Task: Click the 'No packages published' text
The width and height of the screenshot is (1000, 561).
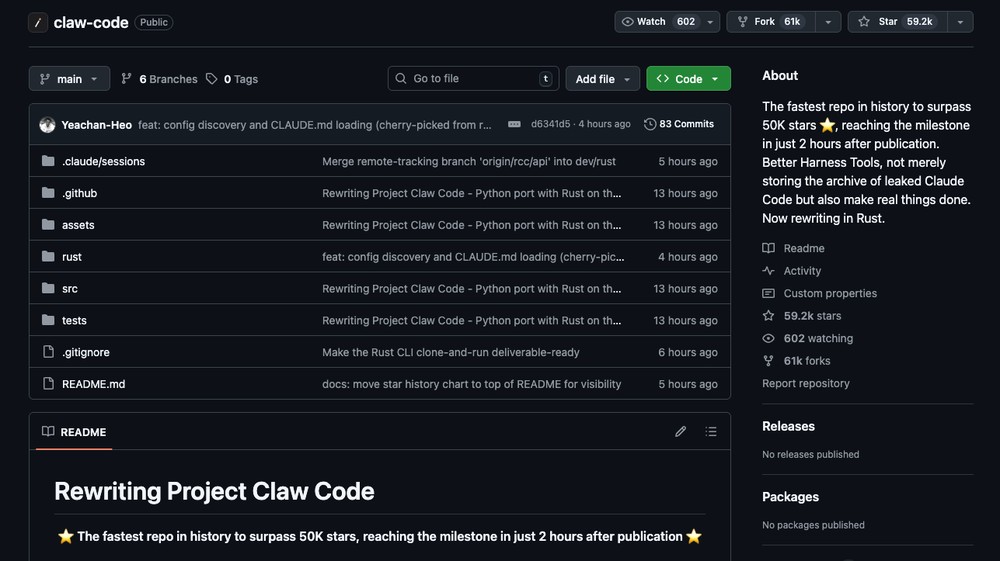Action: point(813,525)
